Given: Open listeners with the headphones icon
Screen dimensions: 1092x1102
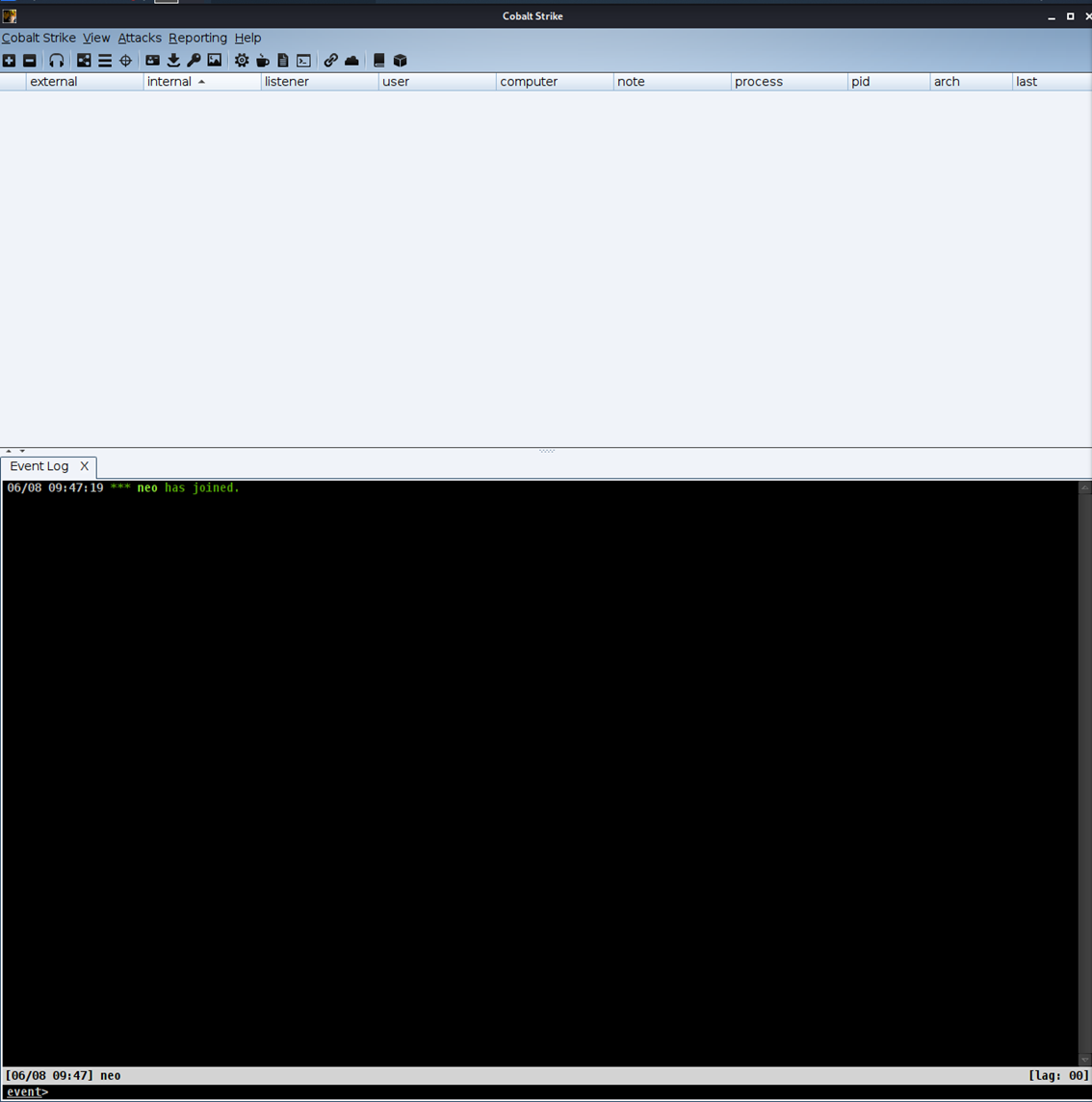Looking at the screenshot, I should point(57,61).
